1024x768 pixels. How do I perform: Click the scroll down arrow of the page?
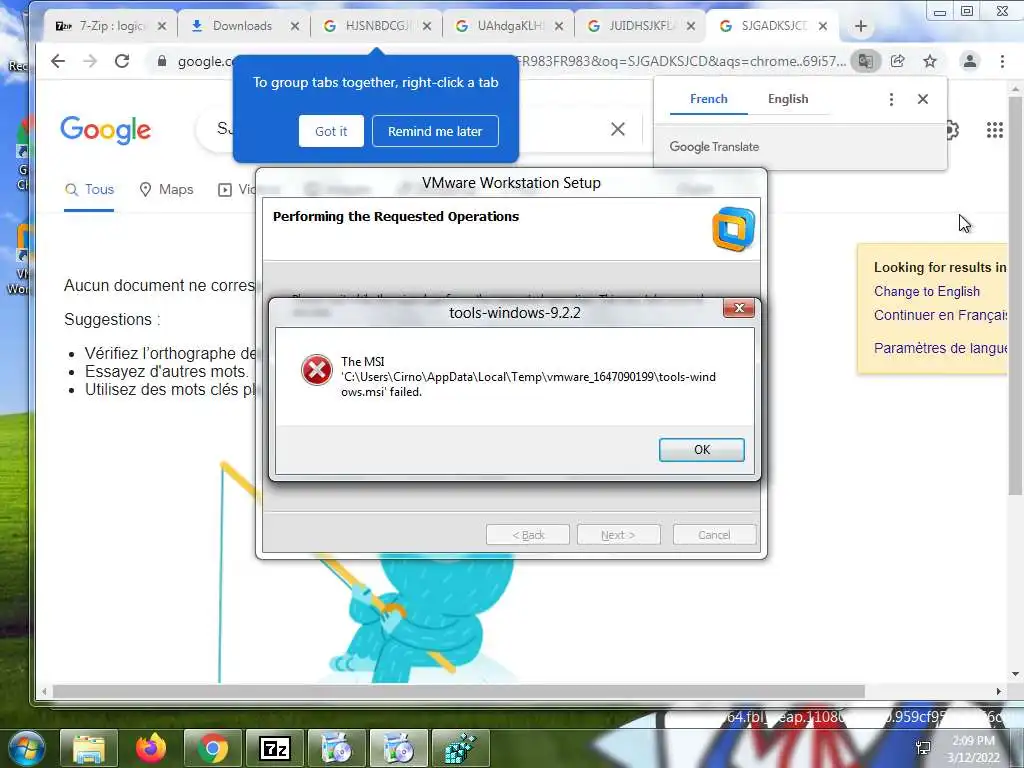[1015, 674]
